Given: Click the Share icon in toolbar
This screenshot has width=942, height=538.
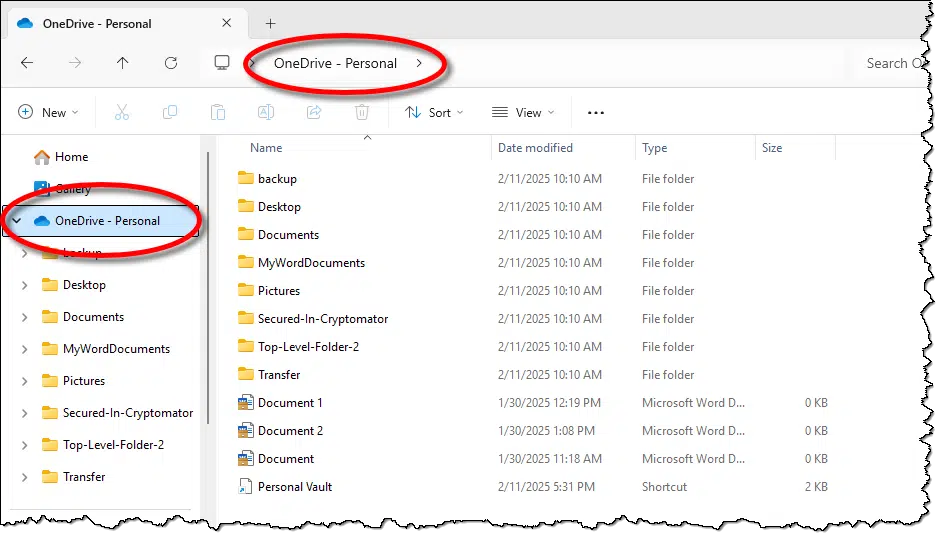Looking at the screenshot, I should pyautogui.click(x=314, y=113).
